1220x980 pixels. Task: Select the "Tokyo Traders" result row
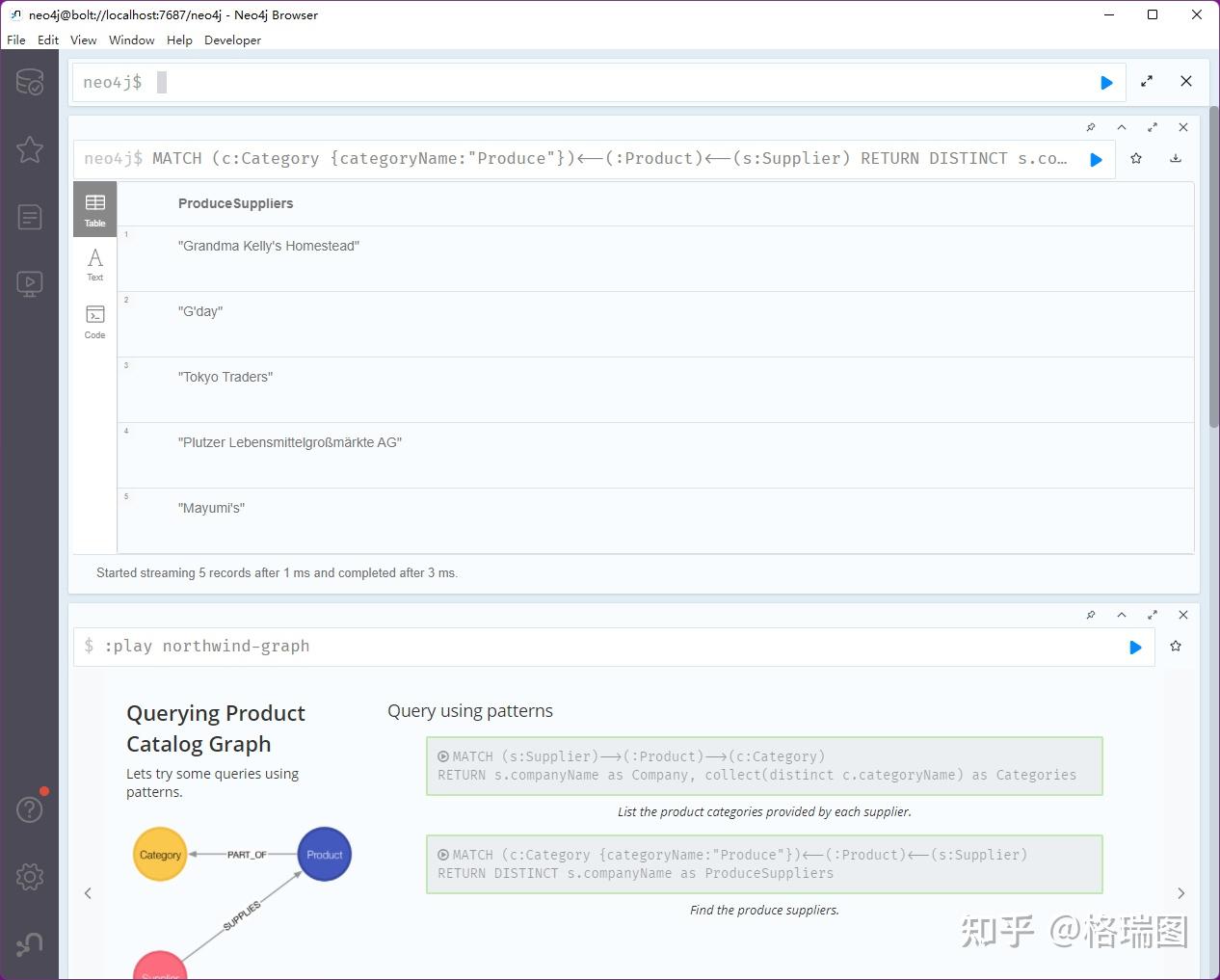coord(655,389)
